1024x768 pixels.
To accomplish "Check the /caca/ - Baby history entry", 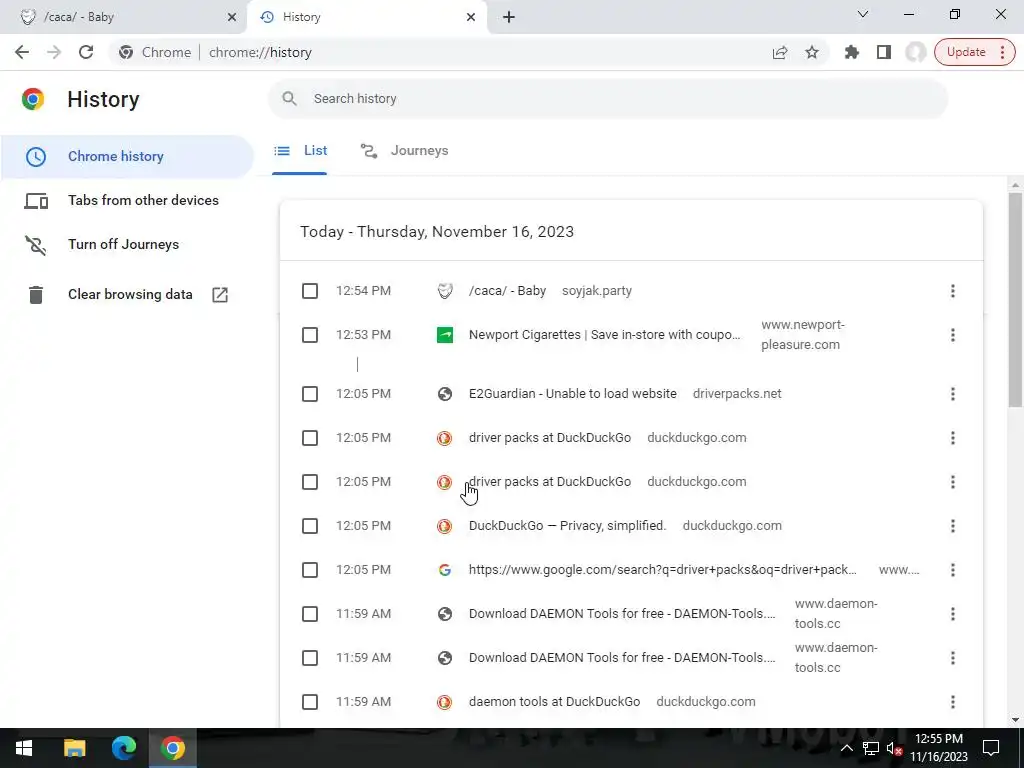I will 310,291.
